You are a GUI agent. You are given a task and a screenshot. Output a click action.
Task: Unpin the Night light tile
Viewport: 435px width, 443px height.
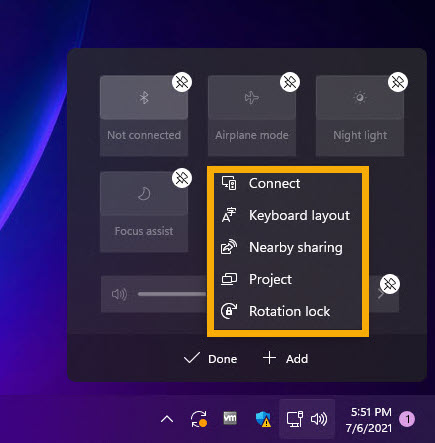(398, 82)
